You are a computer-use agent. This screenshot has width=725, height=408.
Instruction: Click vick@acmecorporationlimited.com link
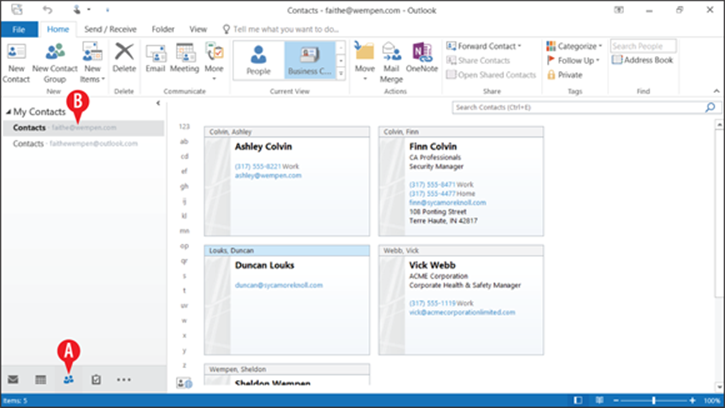pos(462,312)
